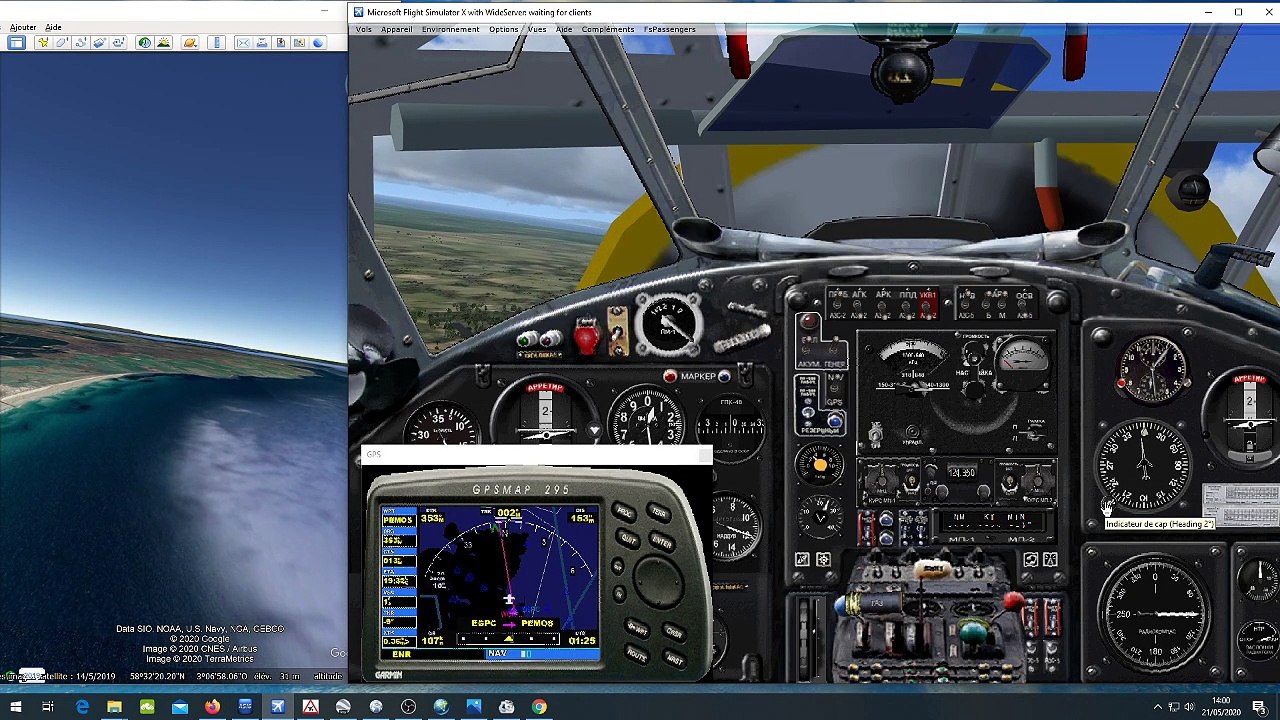The height and width of the screenshot is (720, 1280).
Task: Click the heading indicator gauge on right panel
Action: pyautogui.click(x=1146, y=465)
